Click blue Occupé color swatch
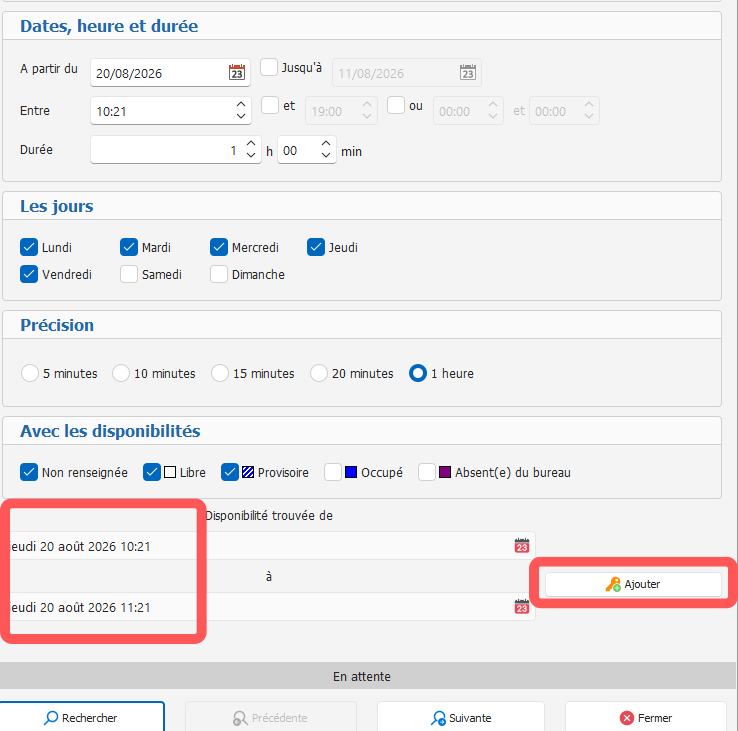738x731 pixels. click(351, 472)
